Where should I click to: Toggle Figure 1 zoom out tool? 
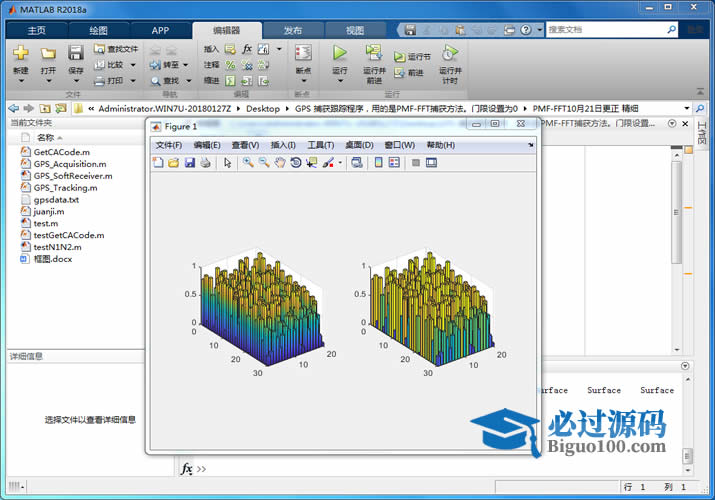(x=264, y=162)
